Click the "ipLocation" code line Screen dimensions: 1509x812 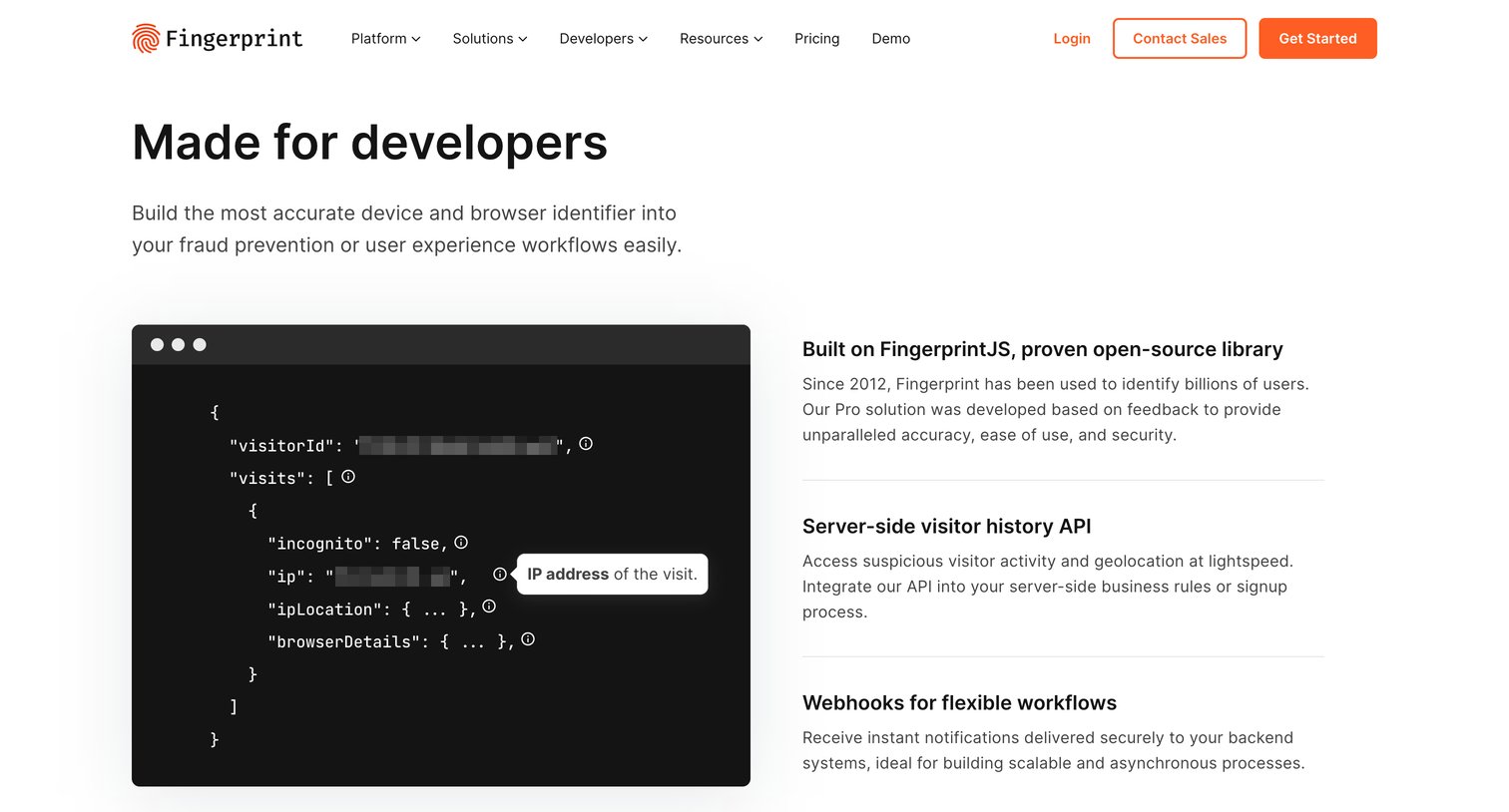pos(372,609)
